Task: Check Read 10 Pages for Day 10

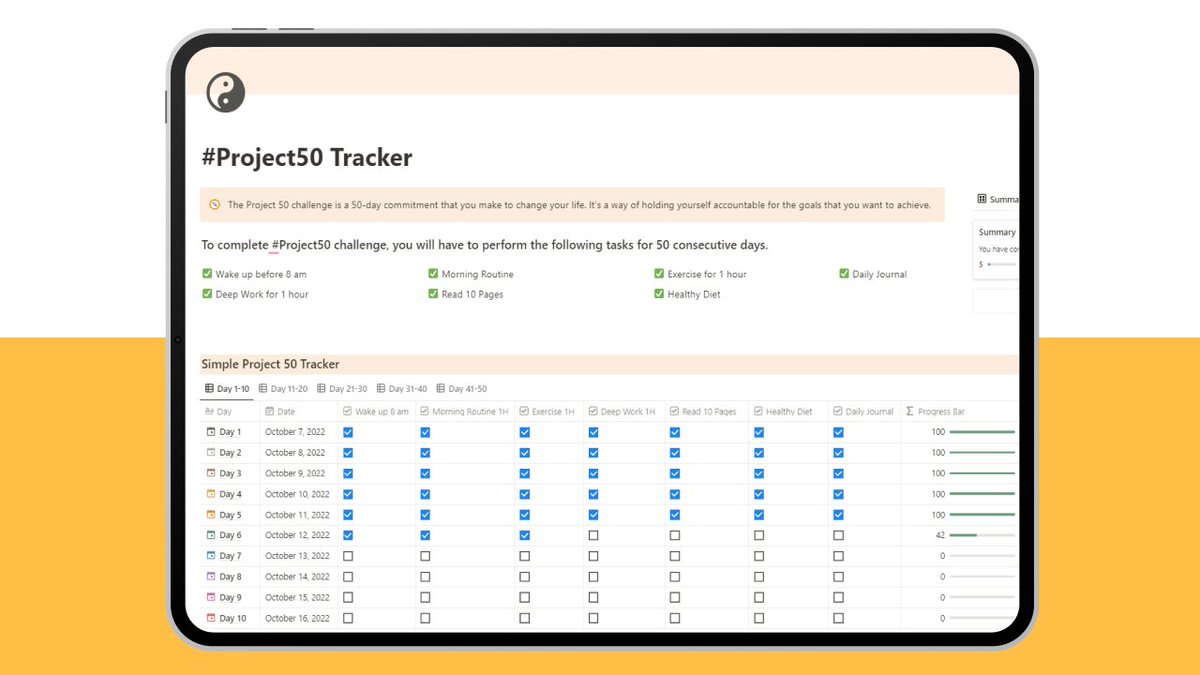Action: click(x=675, y=618)
